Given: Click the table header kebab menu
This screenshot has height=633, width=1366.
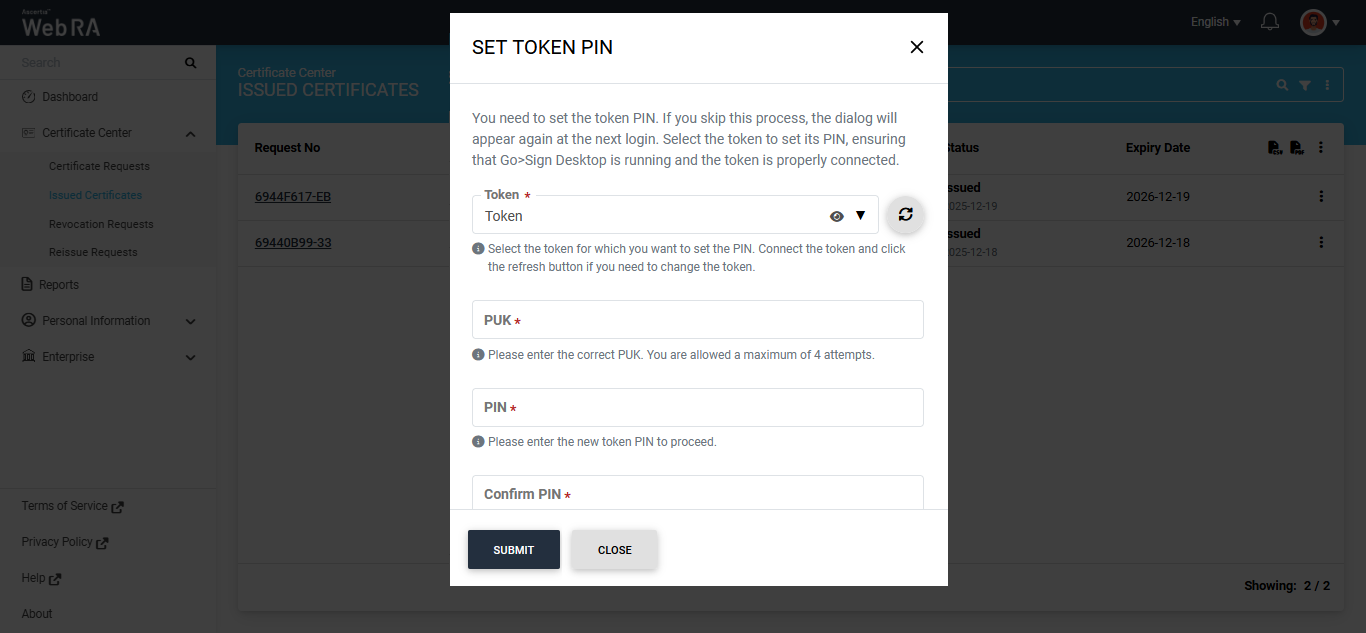Looking at the screenshot, I should point(1321,148).
